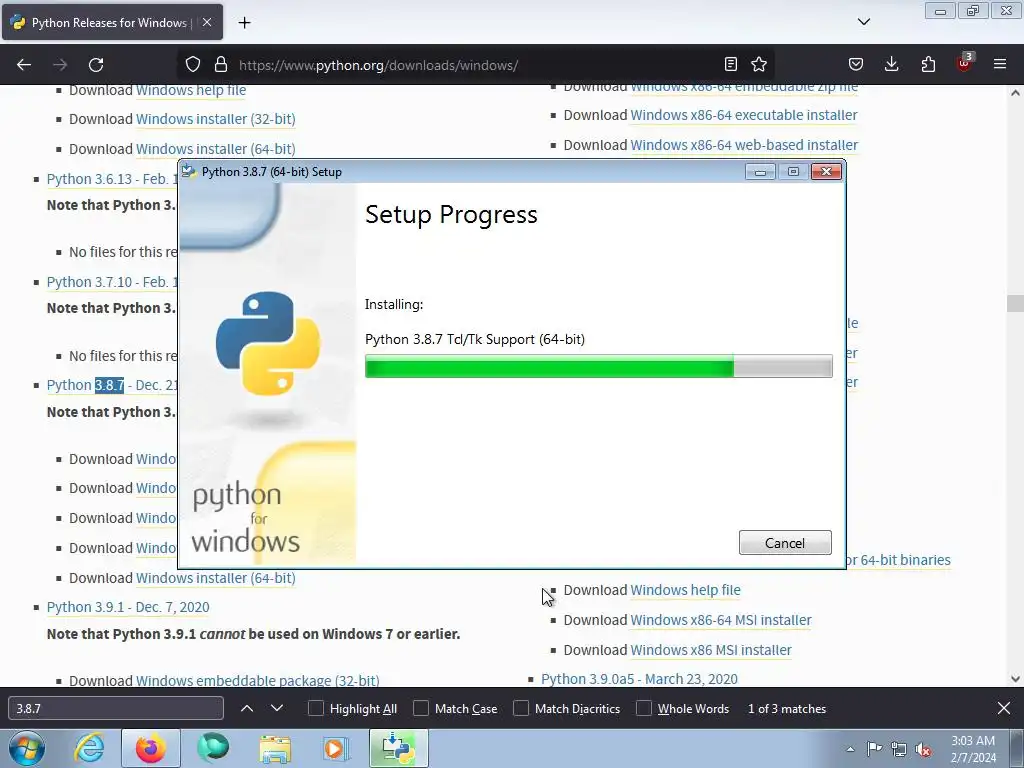Toggle reader view icon in address bar

731,64
